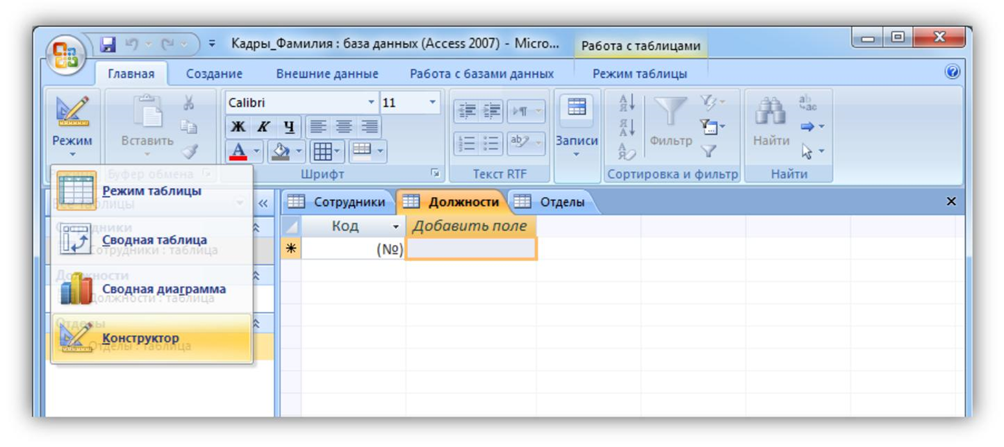Center align text in Шрифт group
Viewport: 1004px width, 447px height.
343,126
